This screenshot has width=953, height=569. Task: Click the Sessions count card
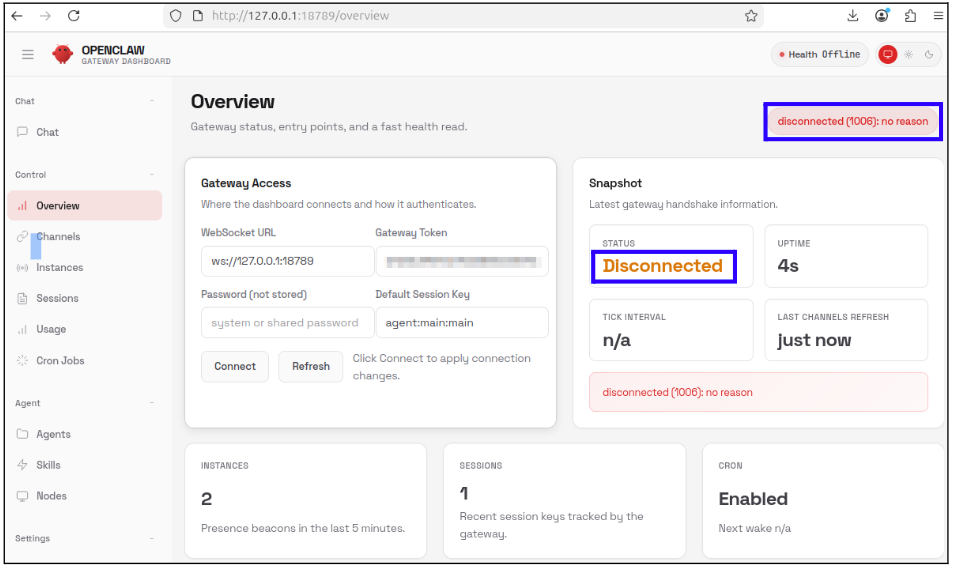(x=564, y=501)
